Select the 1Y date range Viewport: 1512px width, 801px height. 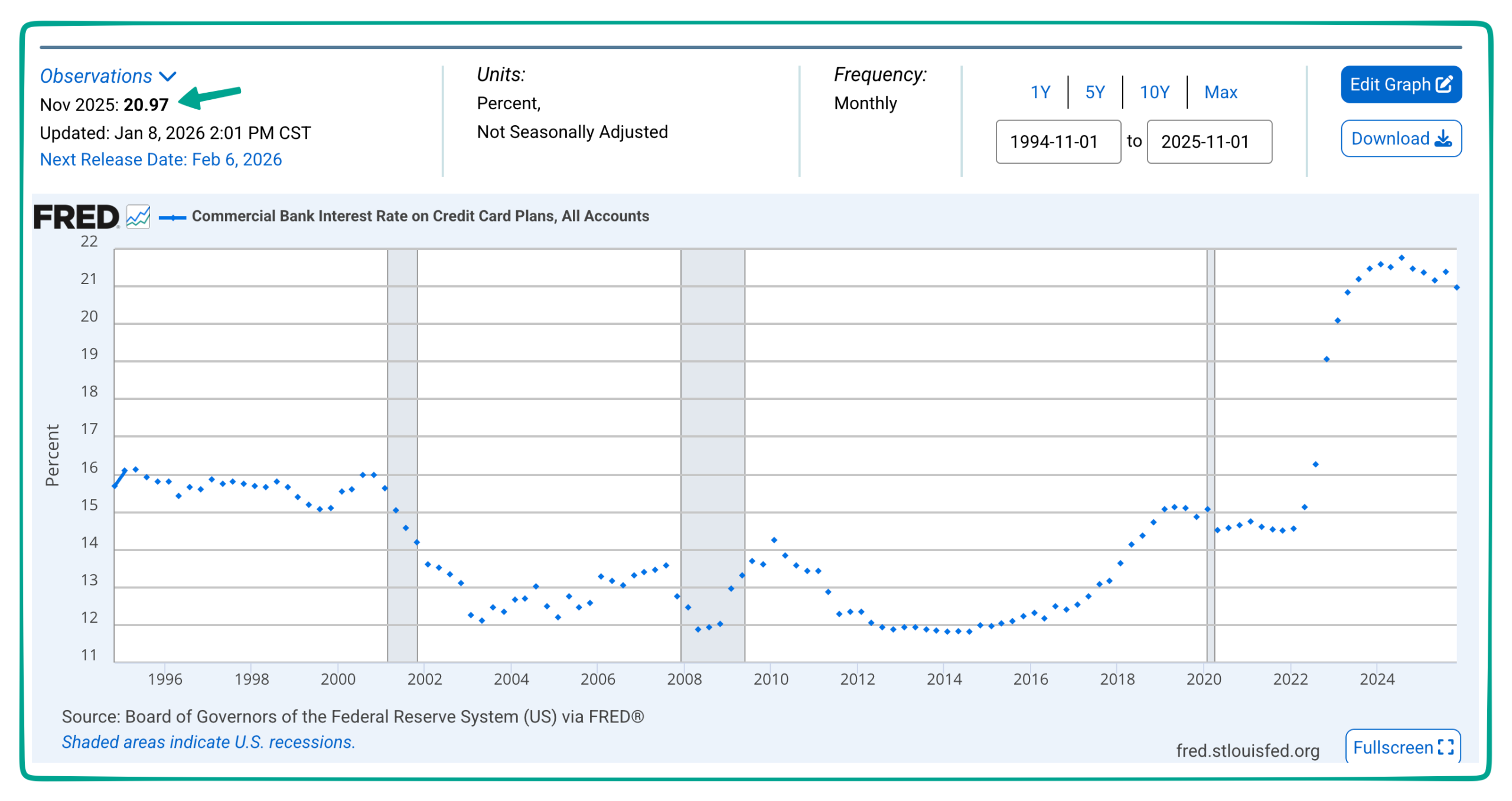click(1041, 92)
